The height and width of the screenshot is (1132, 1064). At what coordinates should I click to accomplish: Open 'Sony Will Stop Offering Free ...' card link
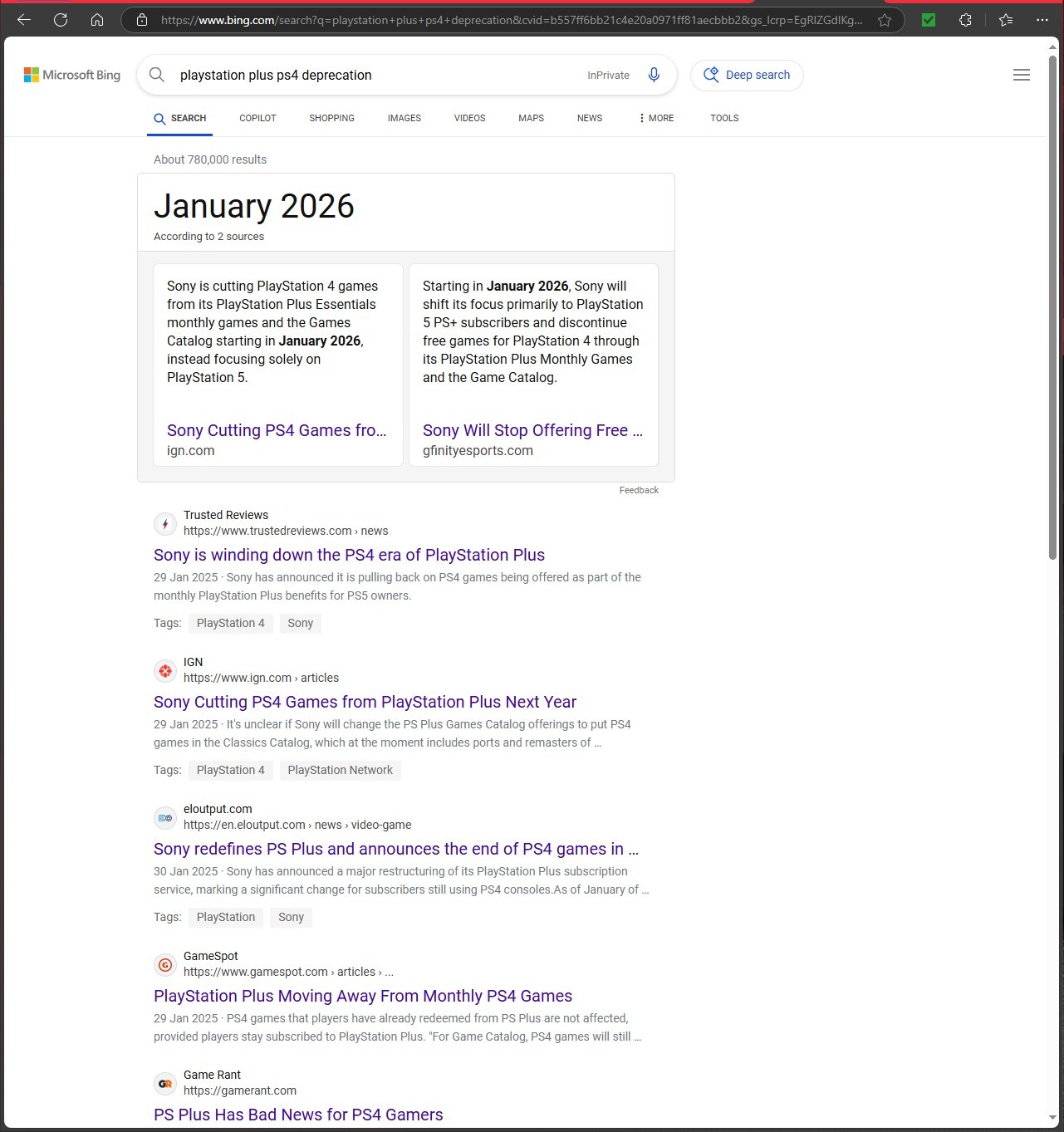(532, 430)
